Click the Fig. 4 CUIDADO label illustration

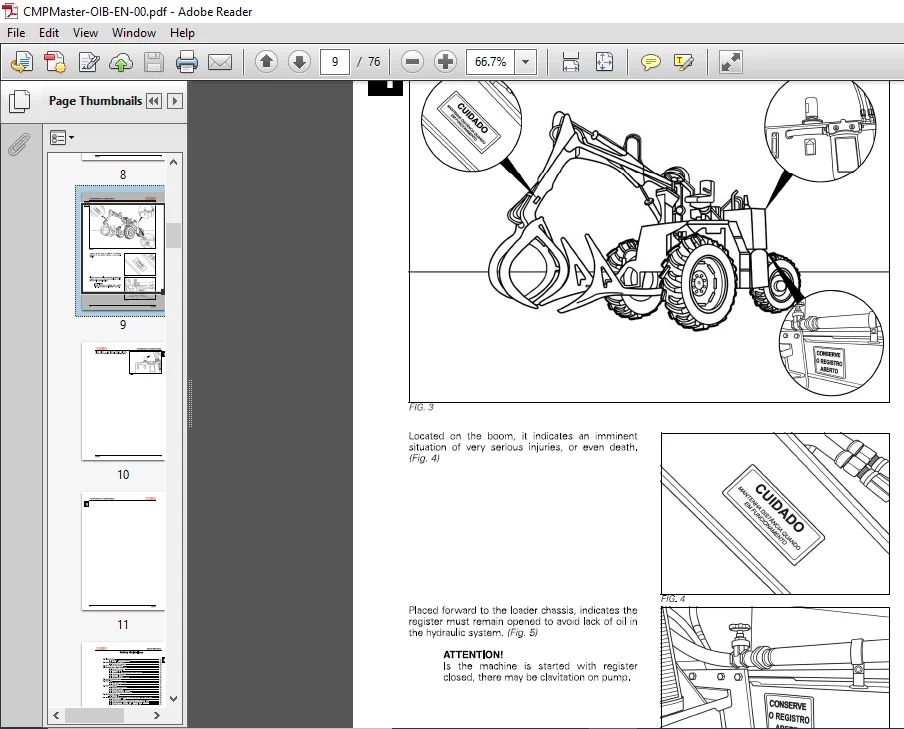pos(775,513)
